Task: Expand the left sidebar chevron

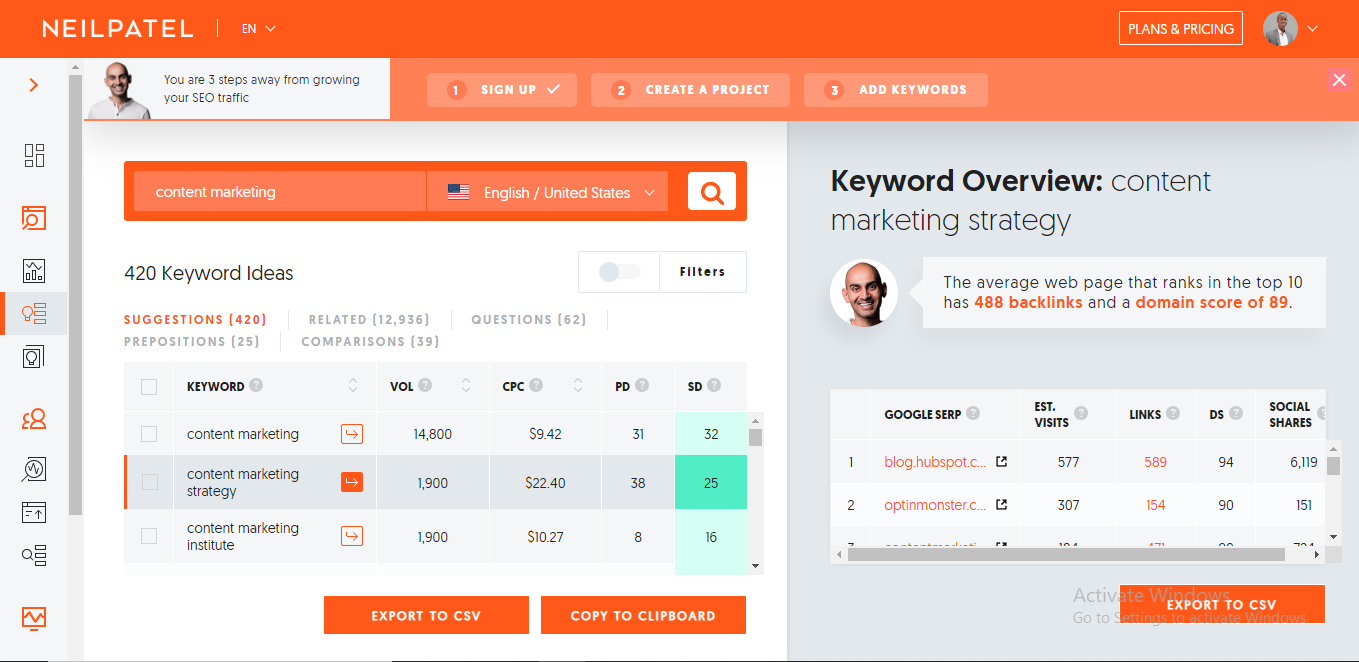Action: 34,86
